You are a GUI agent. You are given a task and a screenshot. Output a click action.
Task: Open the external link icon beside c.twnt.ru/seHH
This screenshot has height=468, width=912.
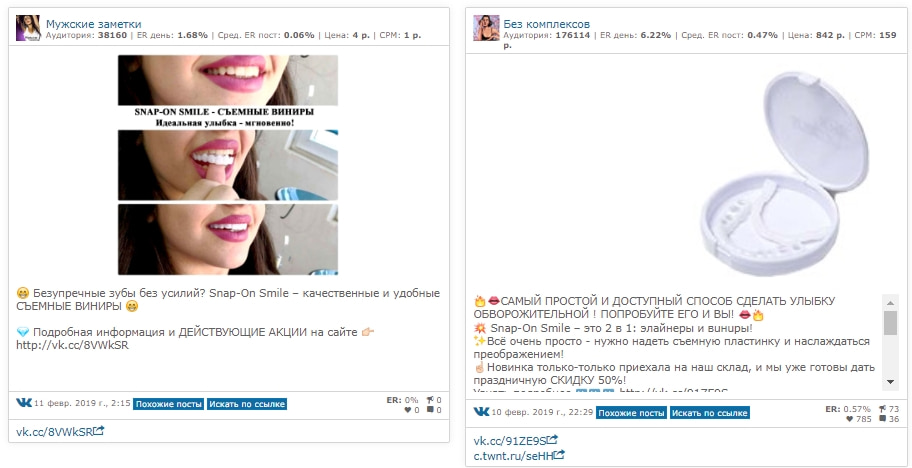559,455
